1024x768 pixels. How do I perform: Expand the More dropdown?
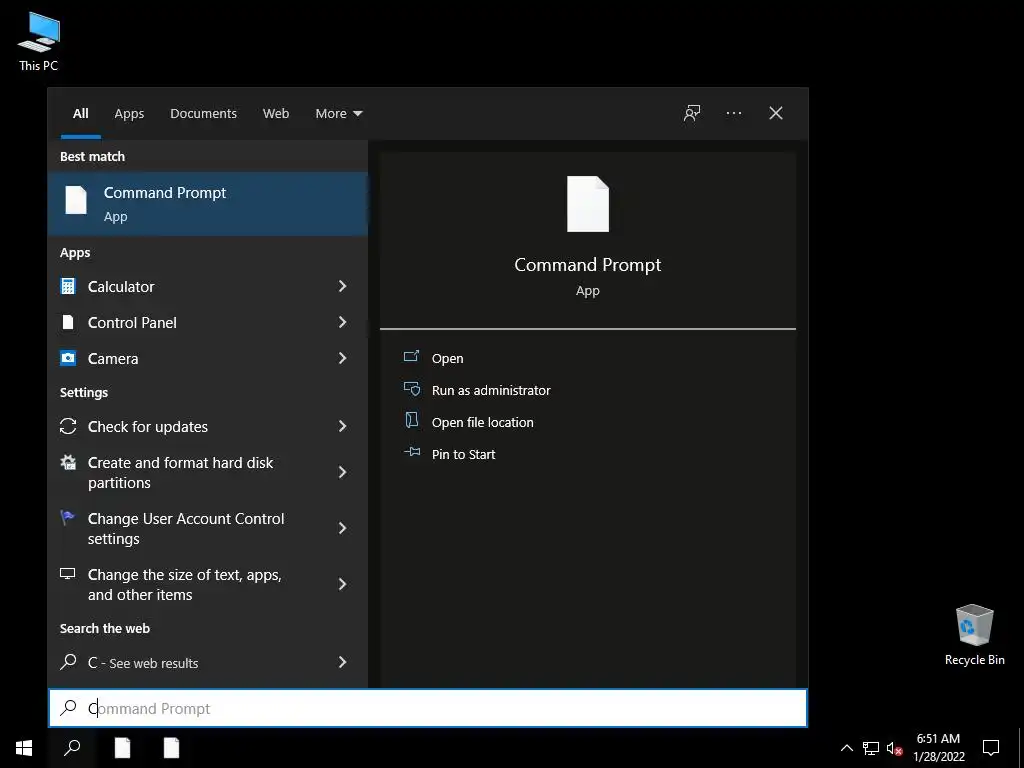click(338, 114)
